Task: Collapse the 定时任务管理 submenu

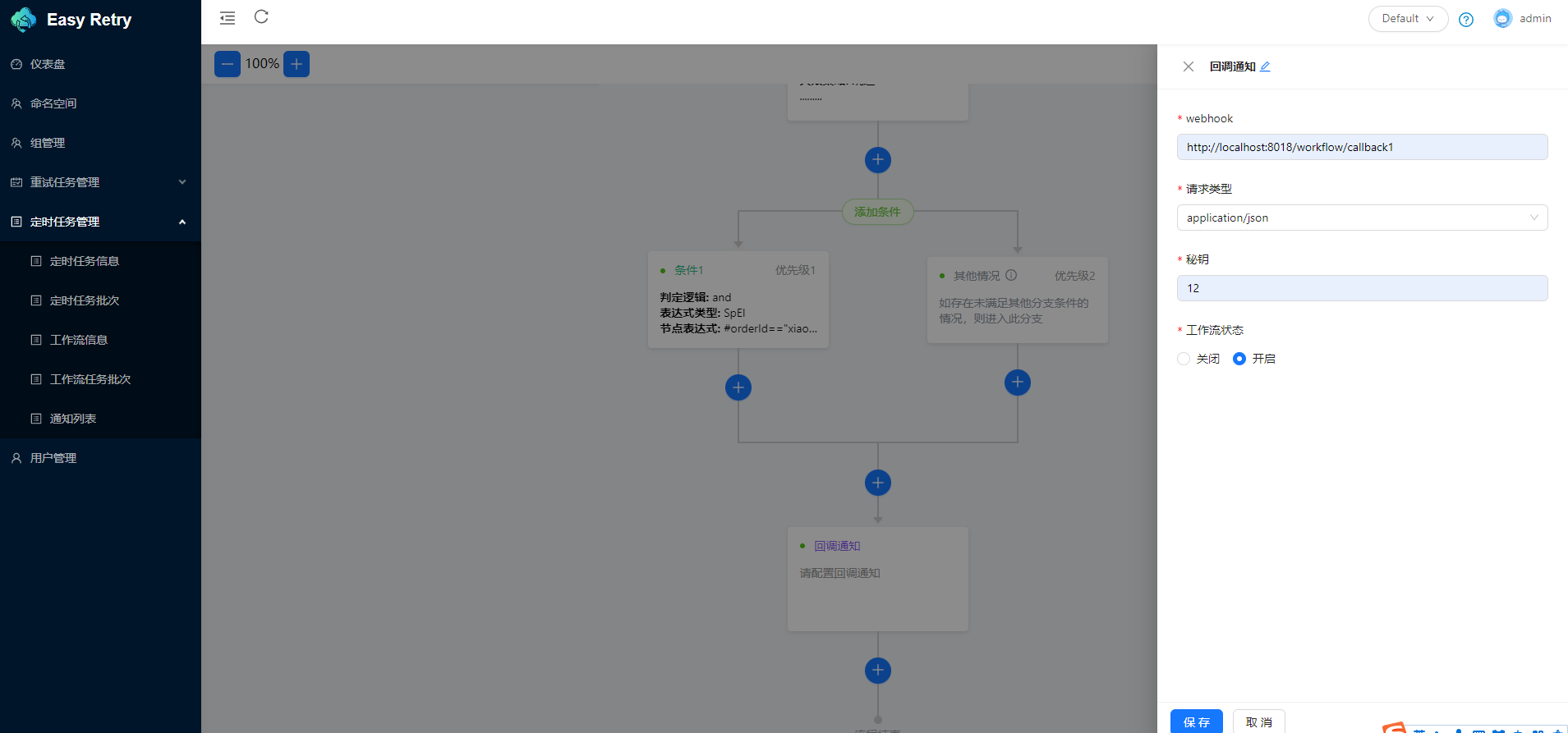Action: pos(100,222)
